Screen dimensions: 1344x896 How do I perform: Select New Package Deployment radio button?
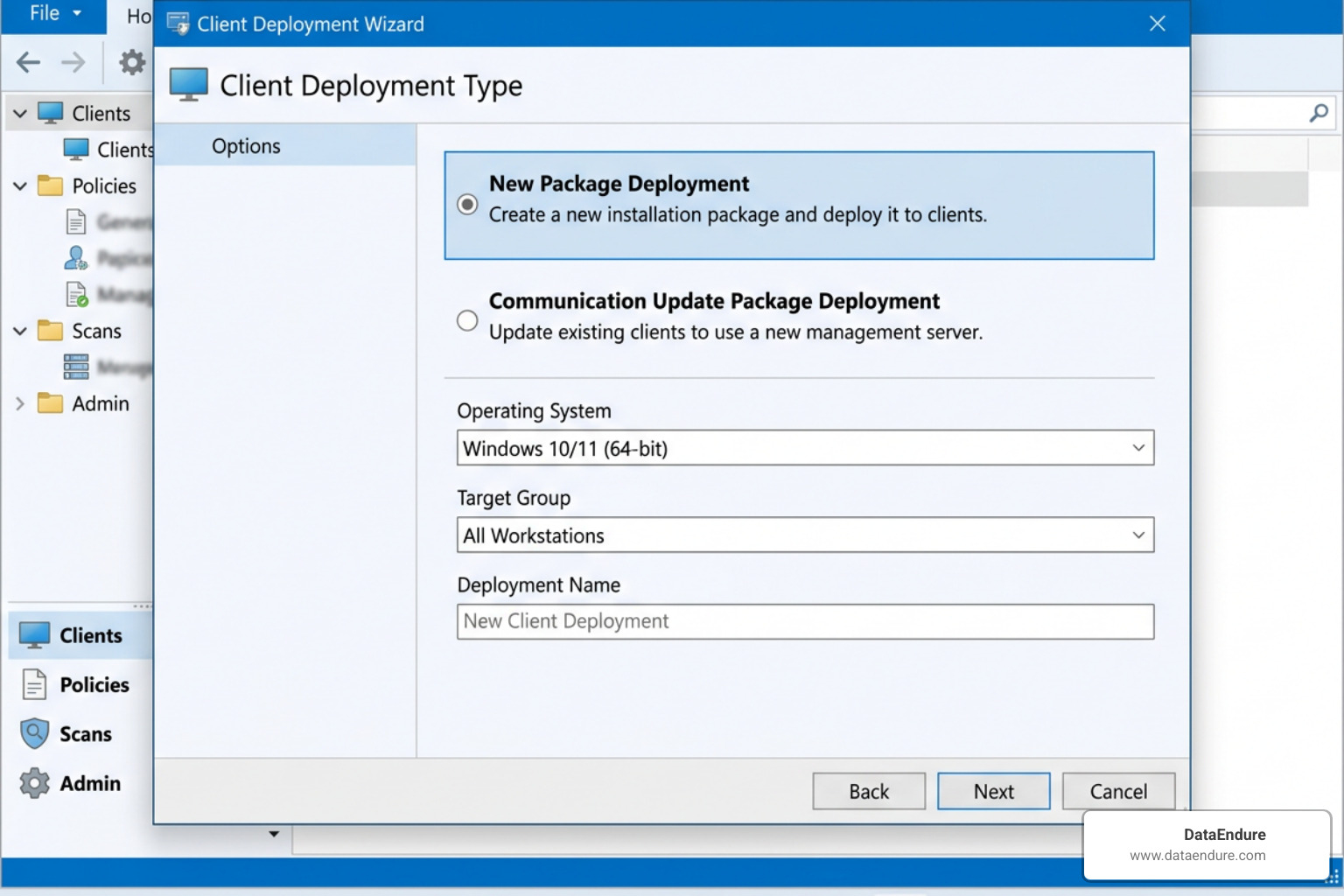pyautogui.click(x=467, y=204)
